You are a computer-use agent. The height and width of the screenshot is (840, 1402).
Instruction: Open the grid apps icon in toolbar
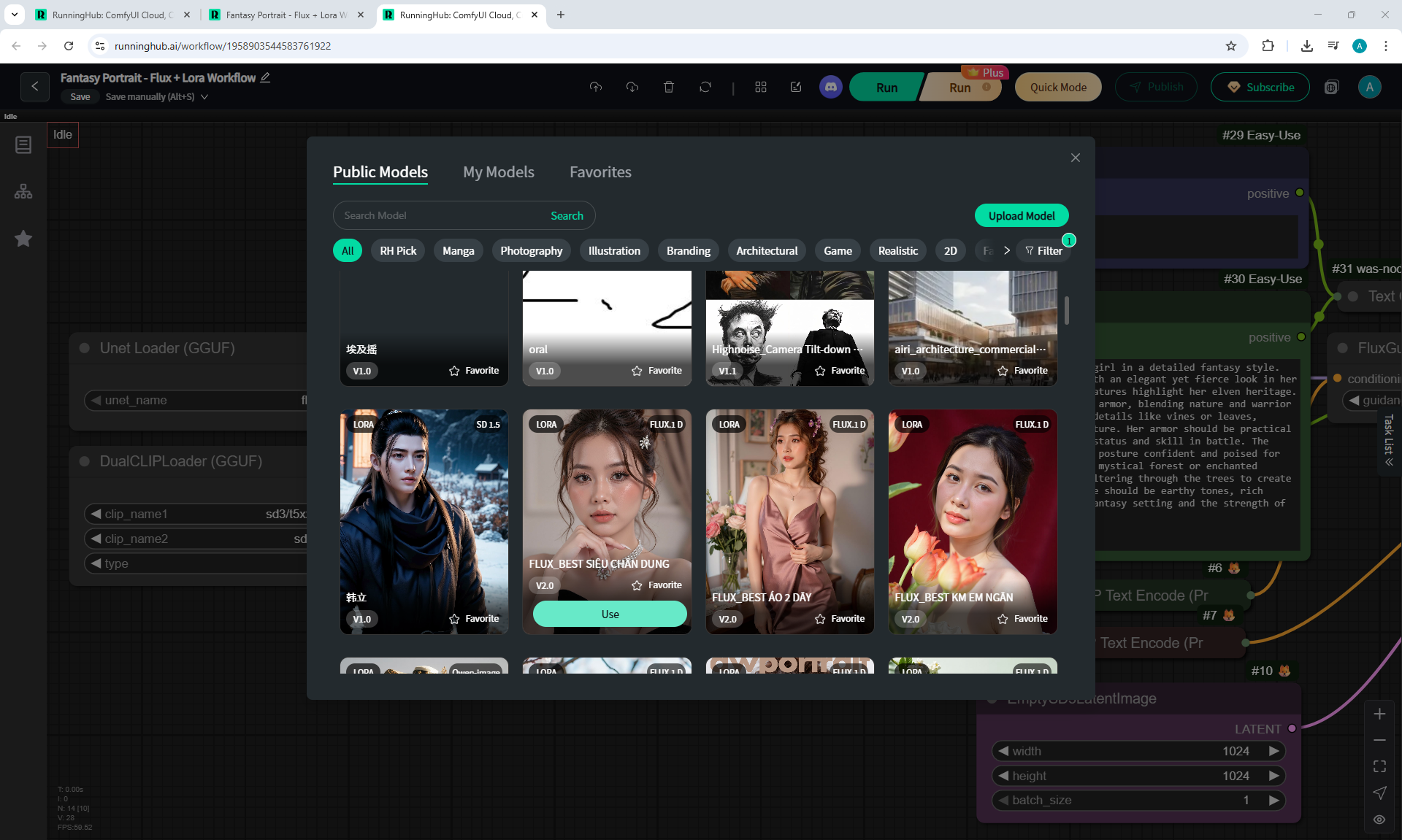click(760, 87)
